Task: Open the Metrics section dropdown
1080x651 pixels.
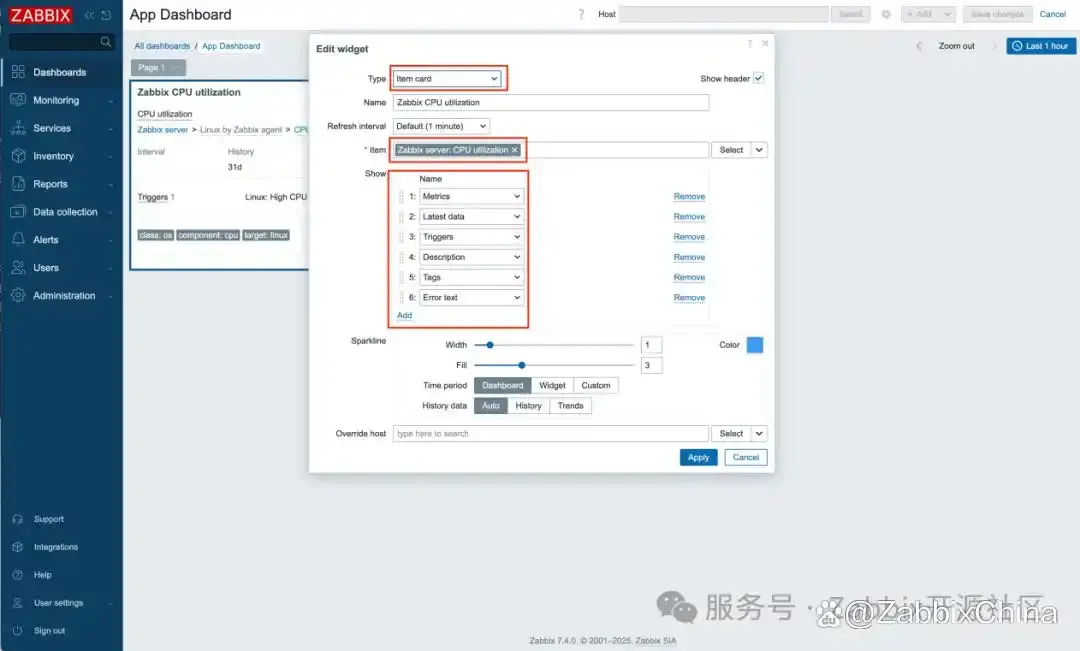Action: [471, 196]
